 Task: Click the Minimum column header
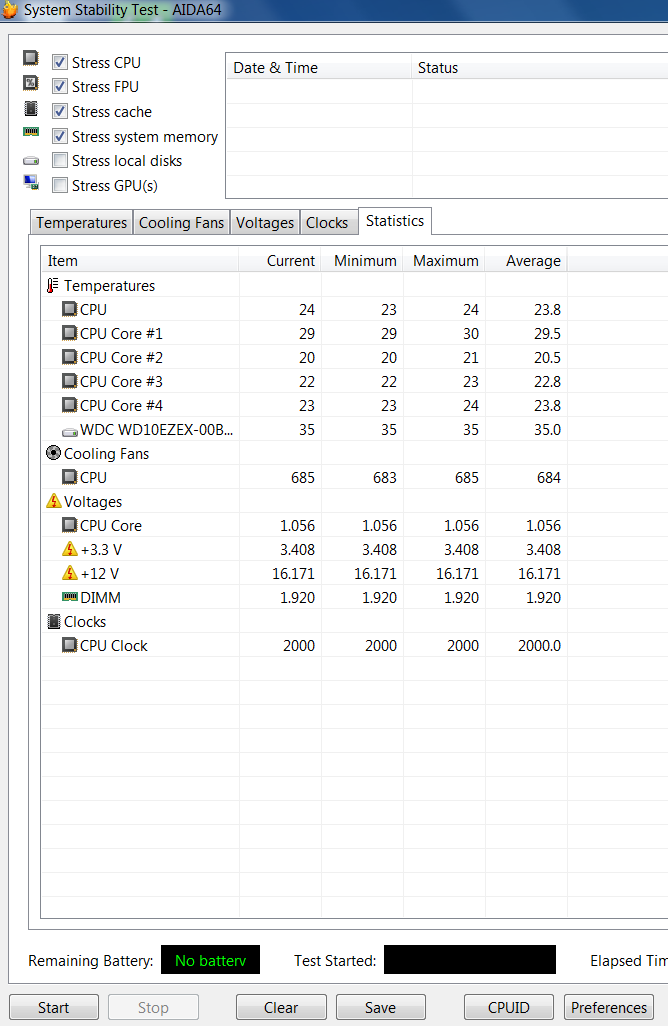(362, 260)
